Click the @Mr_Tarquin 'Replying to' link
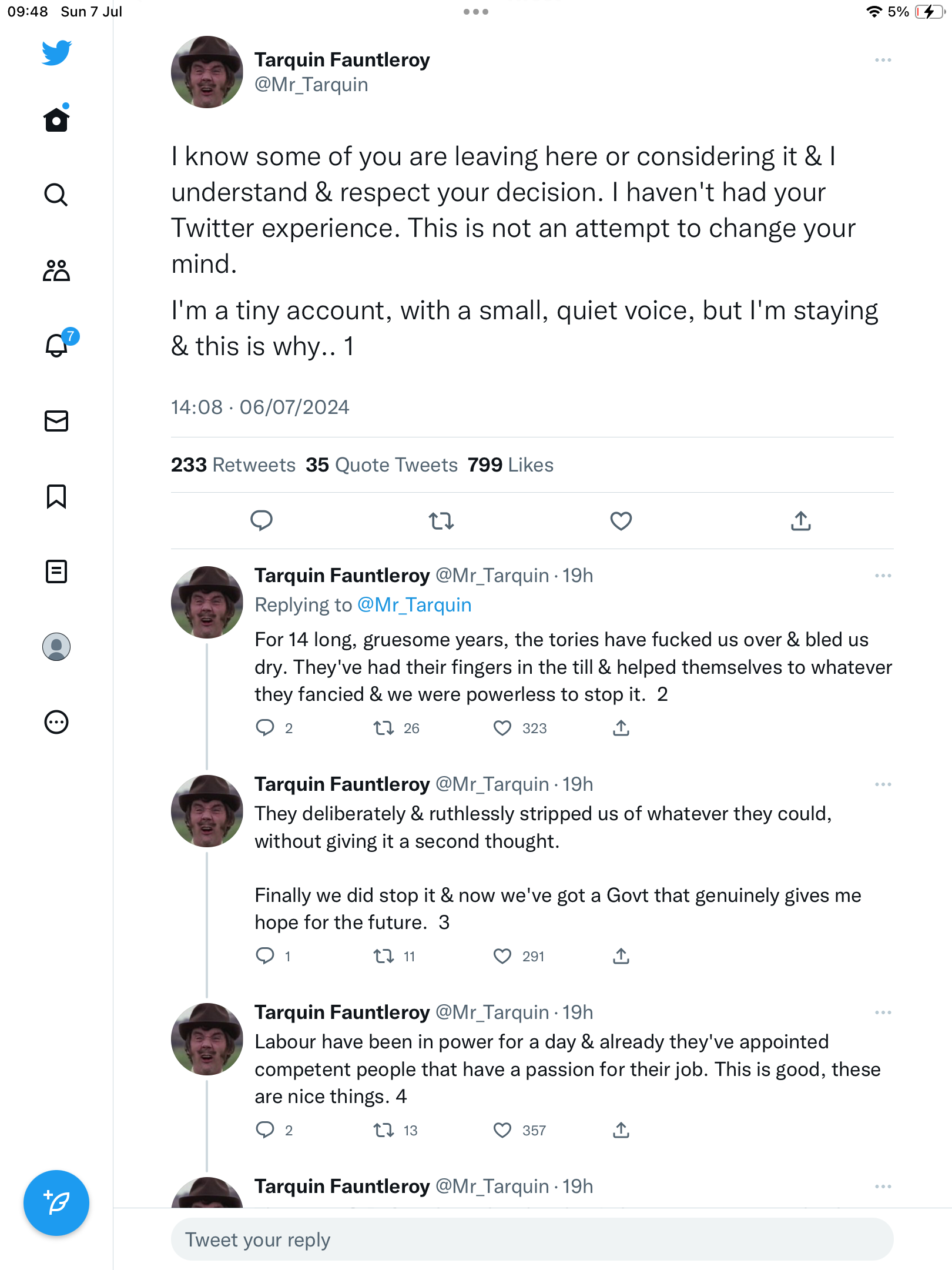Screen dimensions: 952x1270 click(x=414, y=605)
